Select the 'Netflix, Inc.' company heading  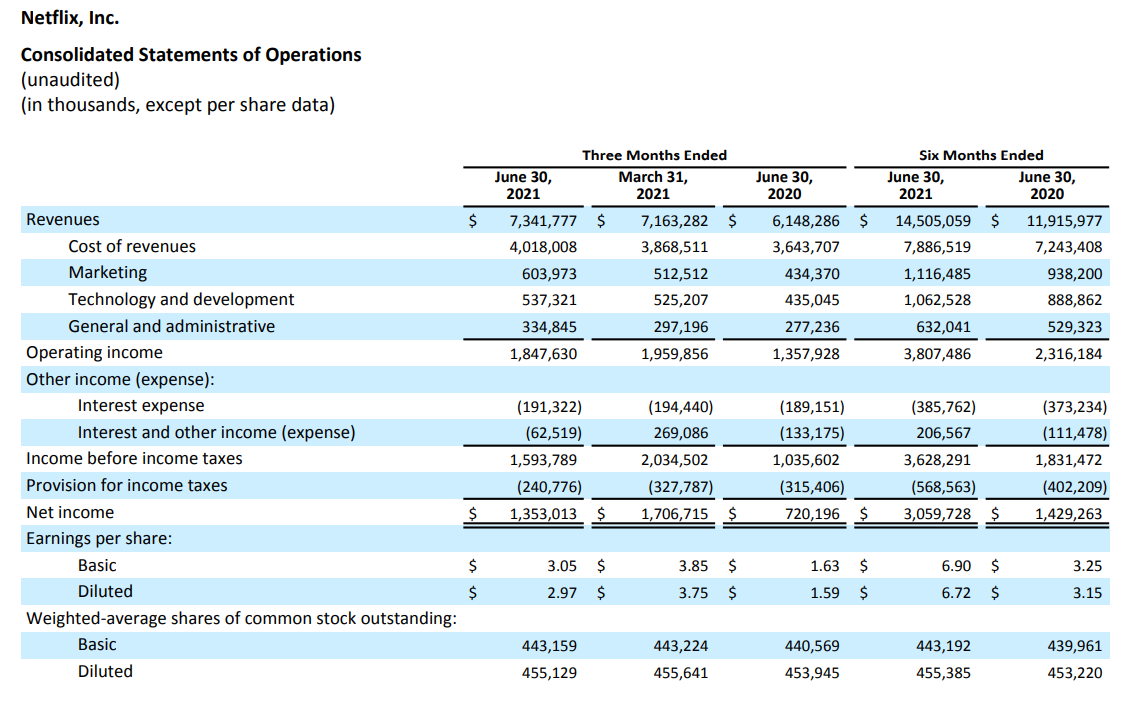point(70,18)
